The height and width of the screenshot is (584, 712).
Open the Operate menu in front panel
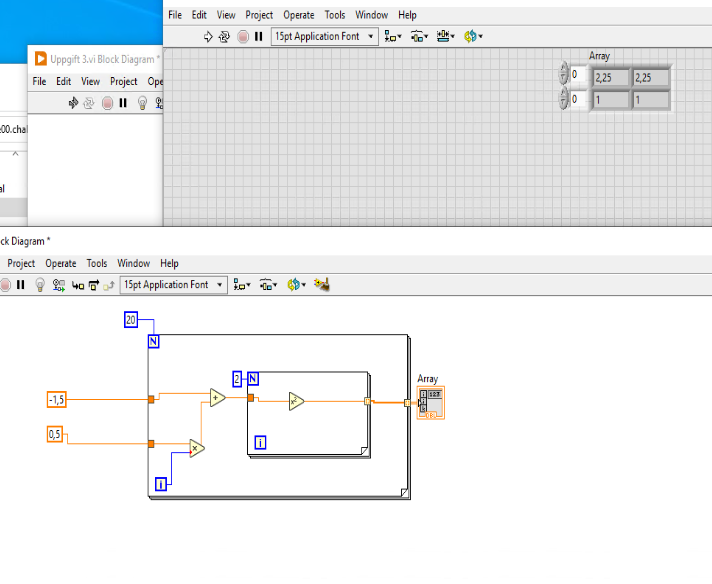tap(298, 15)
